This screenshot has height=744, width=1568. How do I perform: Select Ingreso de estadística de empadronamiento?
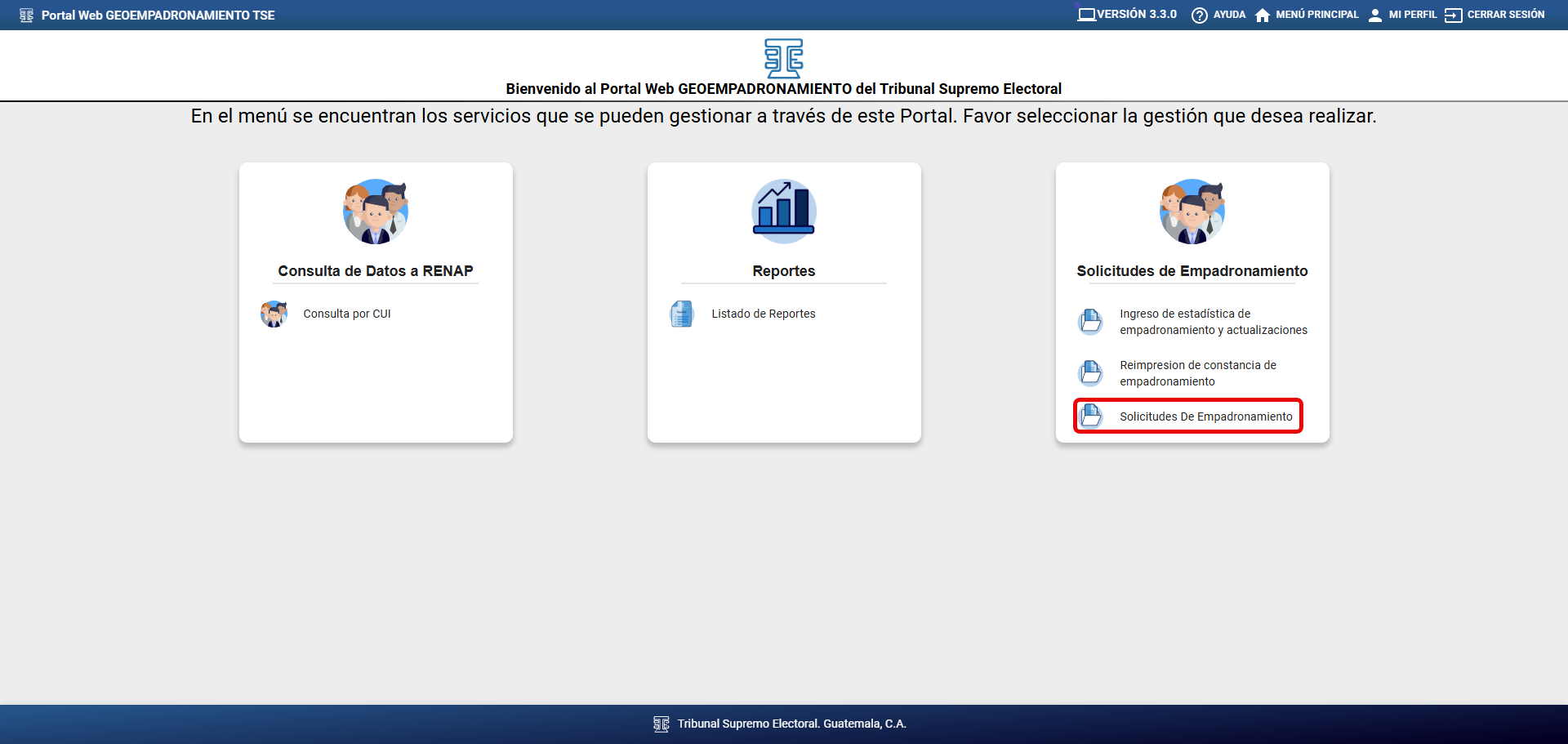[x=1213, y=322]
